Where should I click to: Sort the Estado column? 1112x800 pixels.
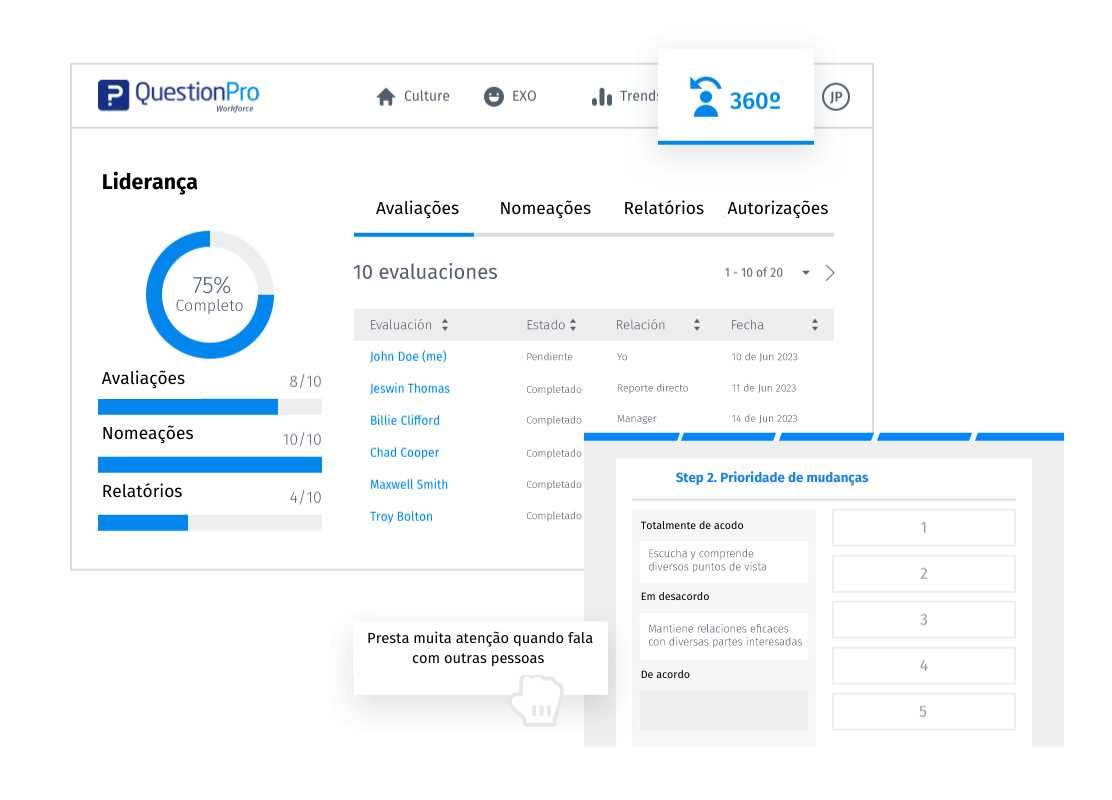pyautogui.click(x=573, y=325)
